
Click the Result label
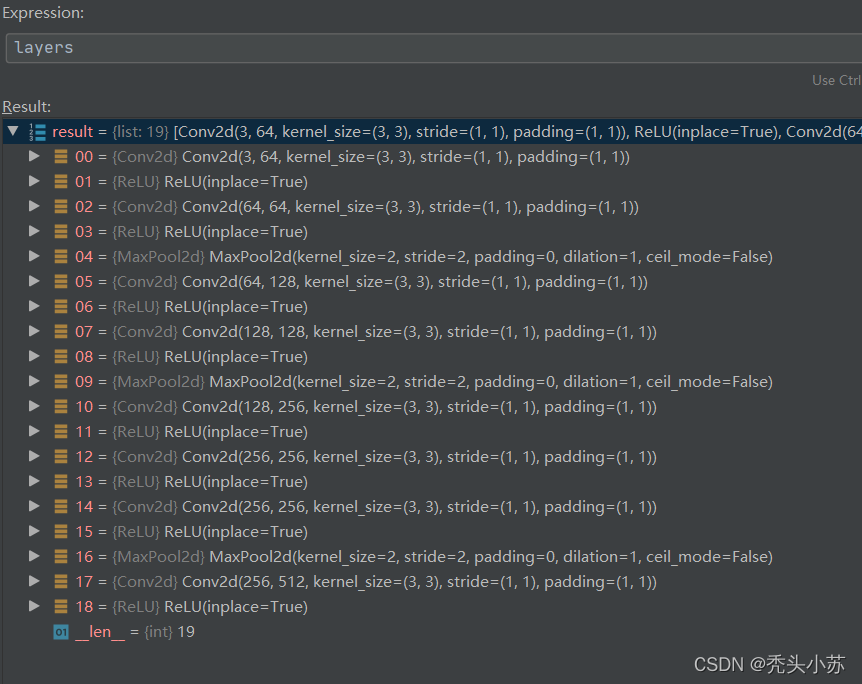pyautogui.click(x=26, y=106)
